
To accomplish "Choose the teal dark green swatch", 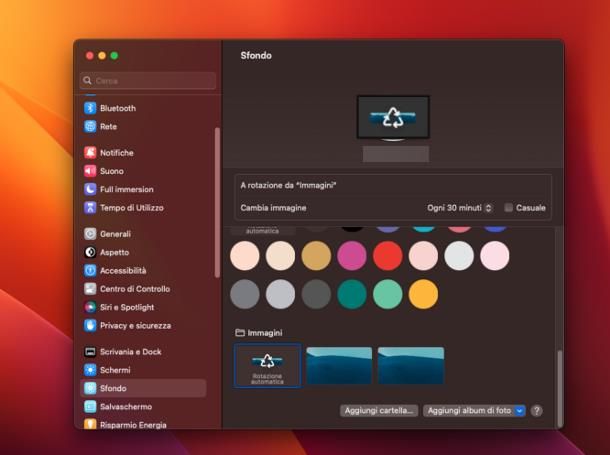I will [352, 294].
